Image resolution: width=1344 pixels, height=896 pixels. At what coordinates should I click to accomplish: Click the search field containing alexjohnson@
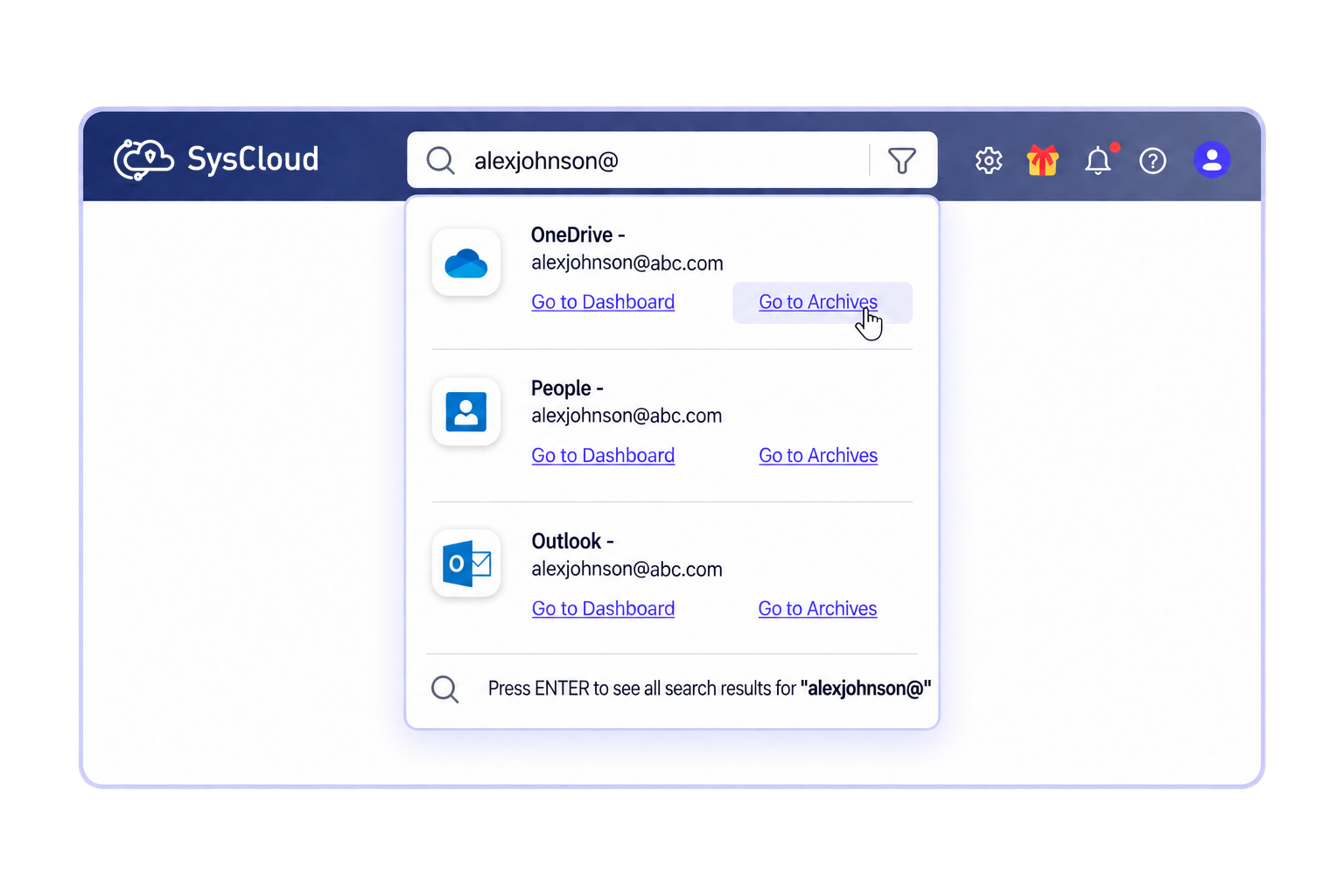tap(672, 160)
